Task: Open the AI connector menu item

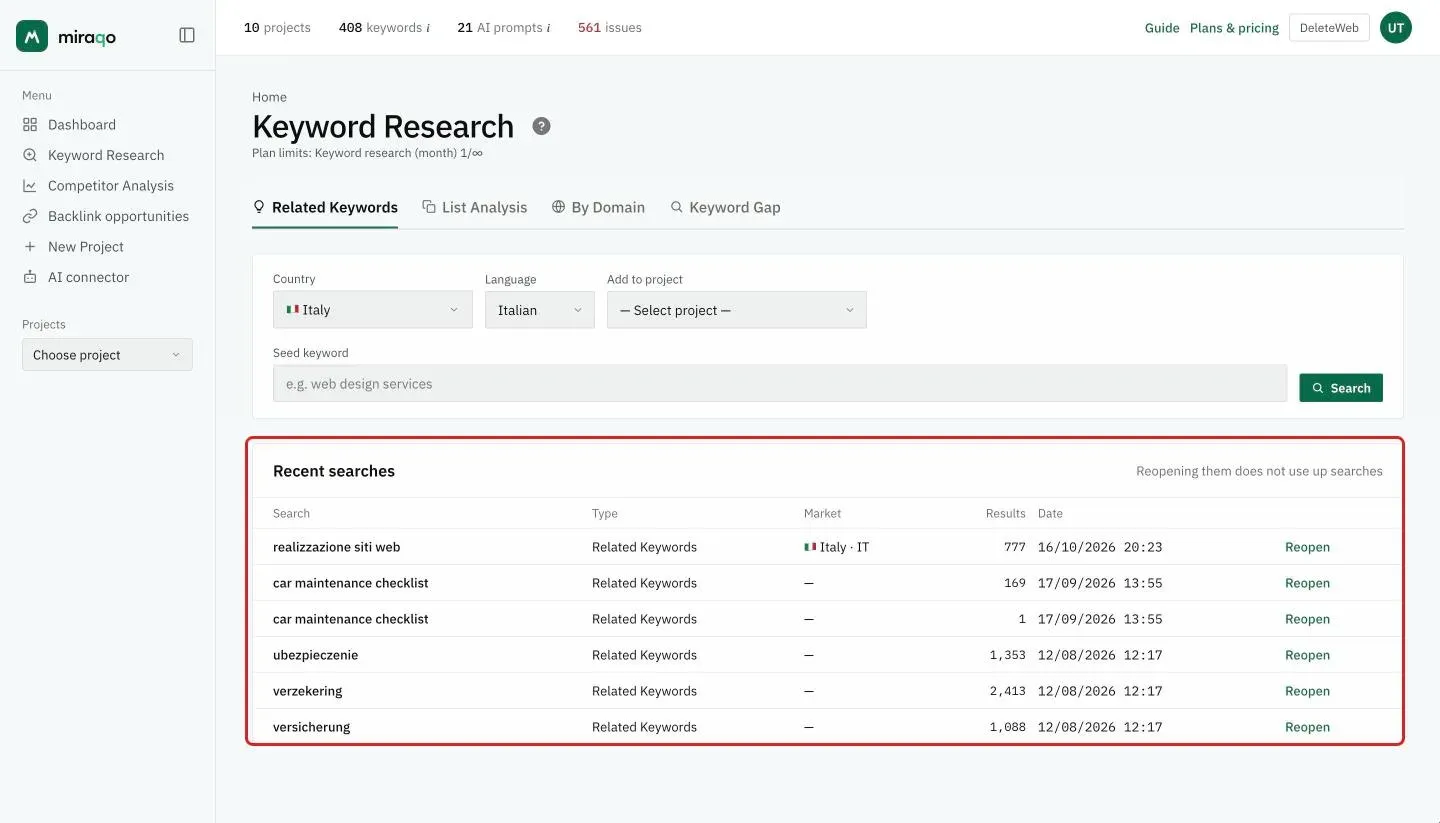Action: point(88,277)
